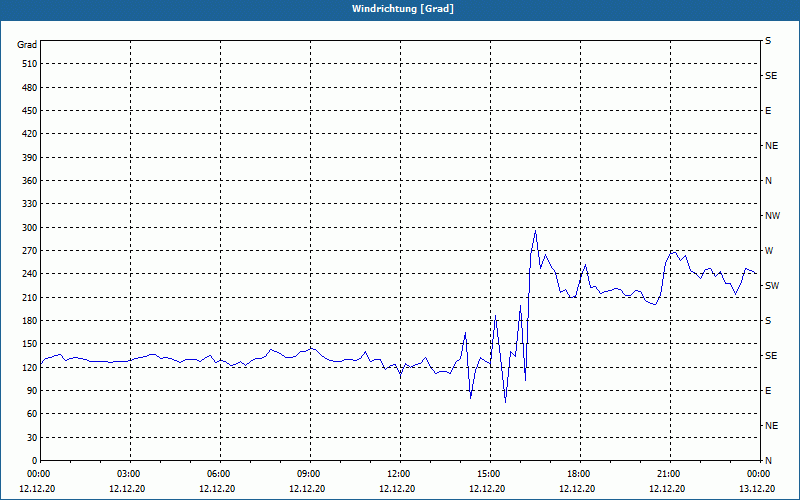This screenshot has height=500, width=800.
Task: Click the y-axis value 150
Action: (x=30, y=344)
